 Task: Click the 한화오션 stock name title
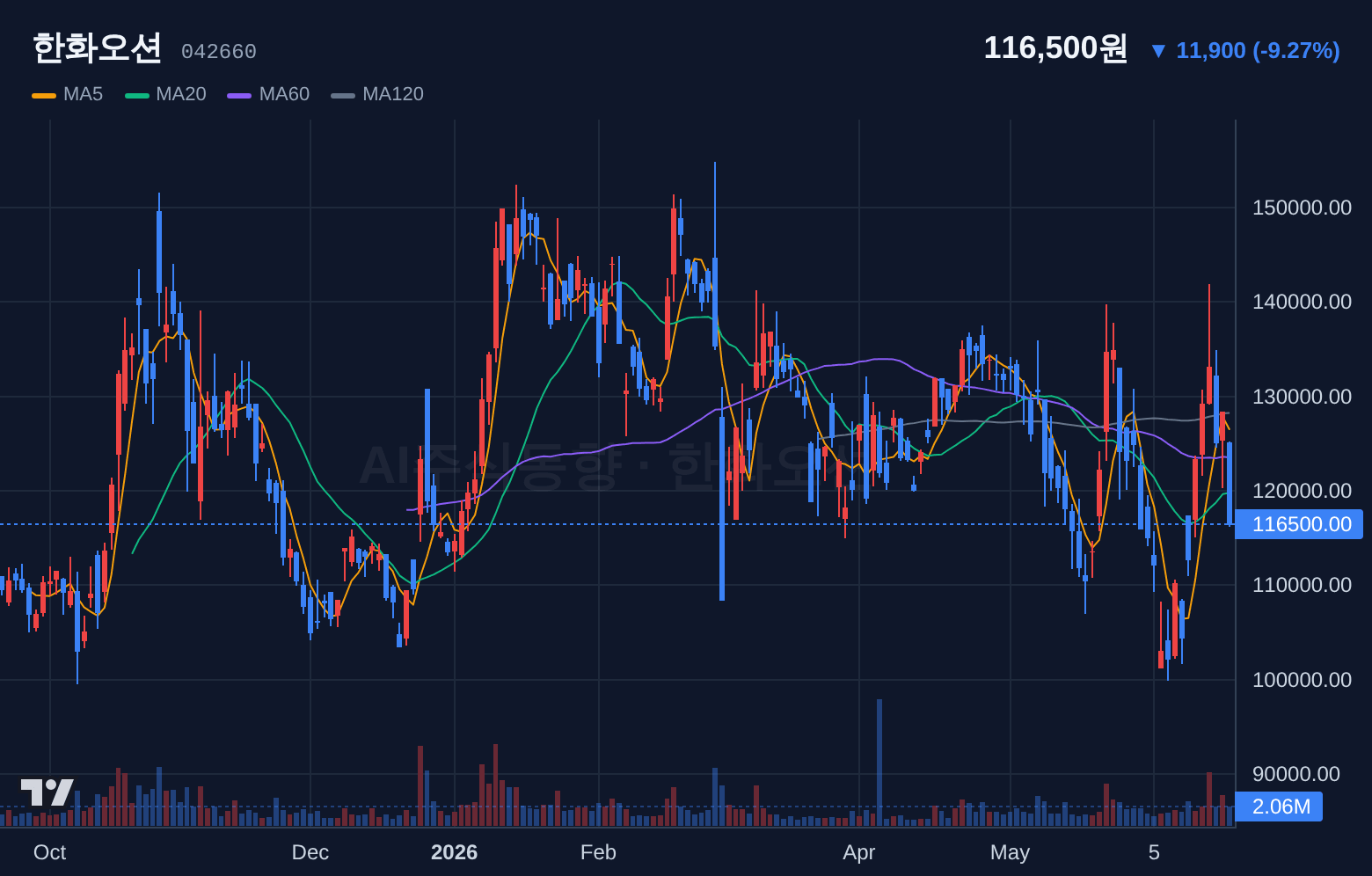tap(97, 47)
